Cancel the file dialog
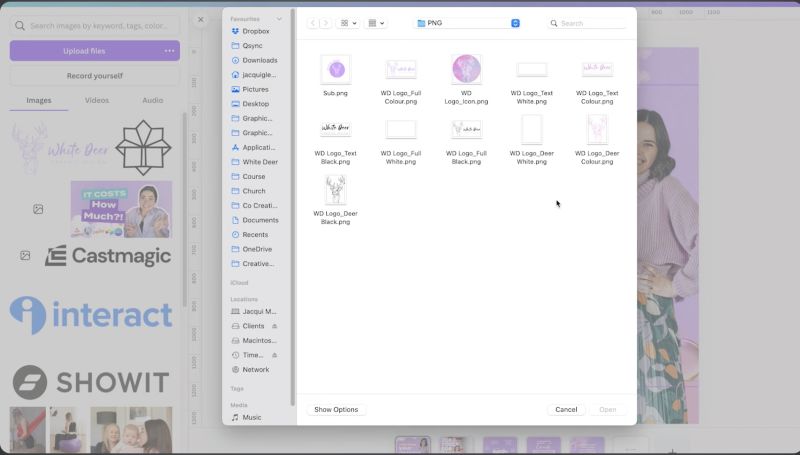The height and width of the screenshot is (455, 800). [566, 410]
